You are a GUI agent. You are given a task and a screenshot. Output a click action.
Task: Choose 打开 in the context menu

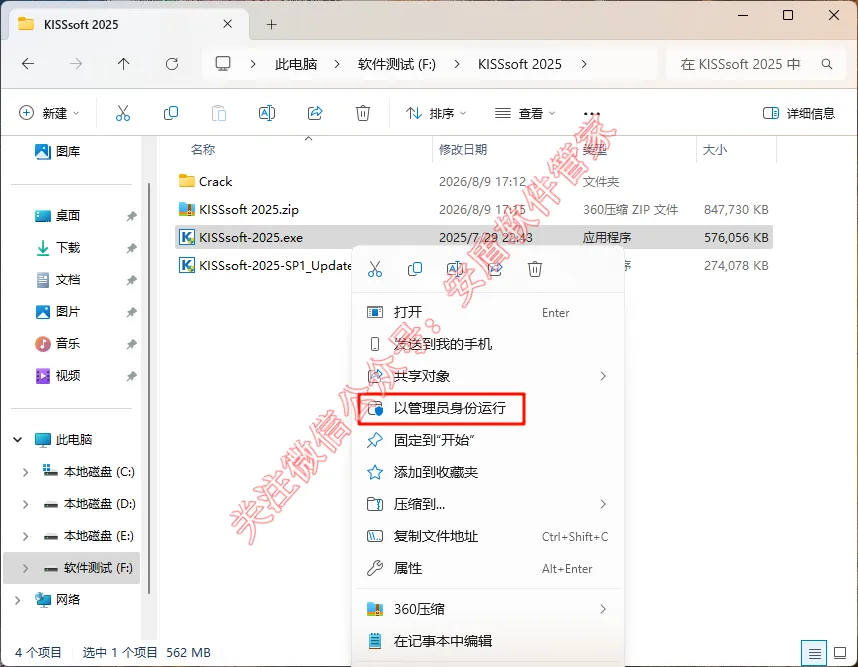488,312
